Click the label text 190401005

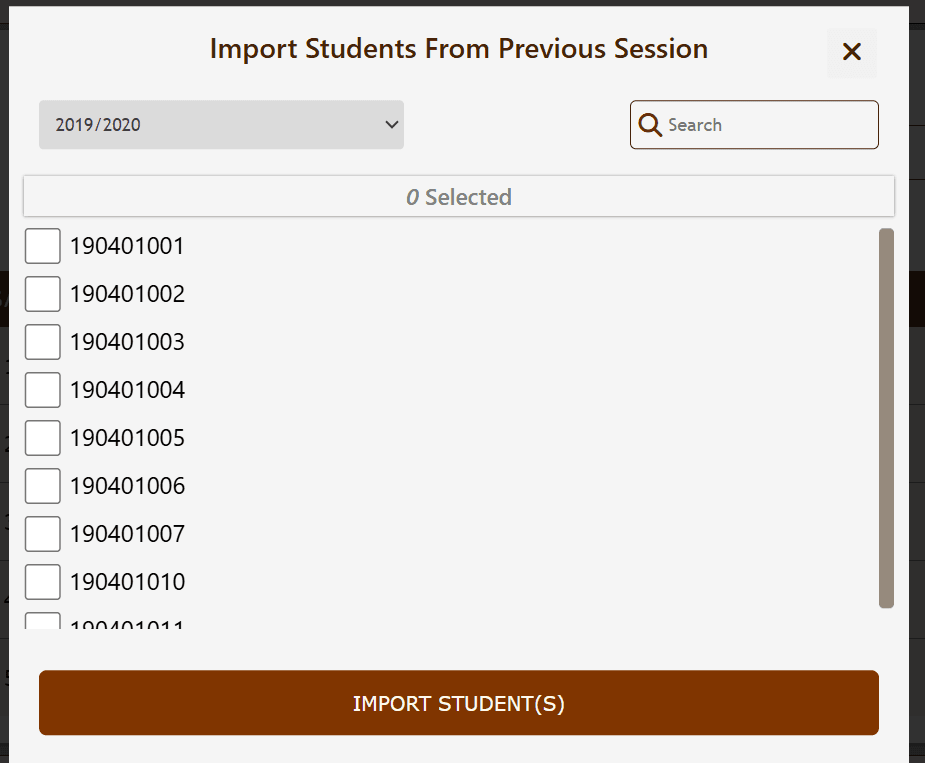(124, 437)
